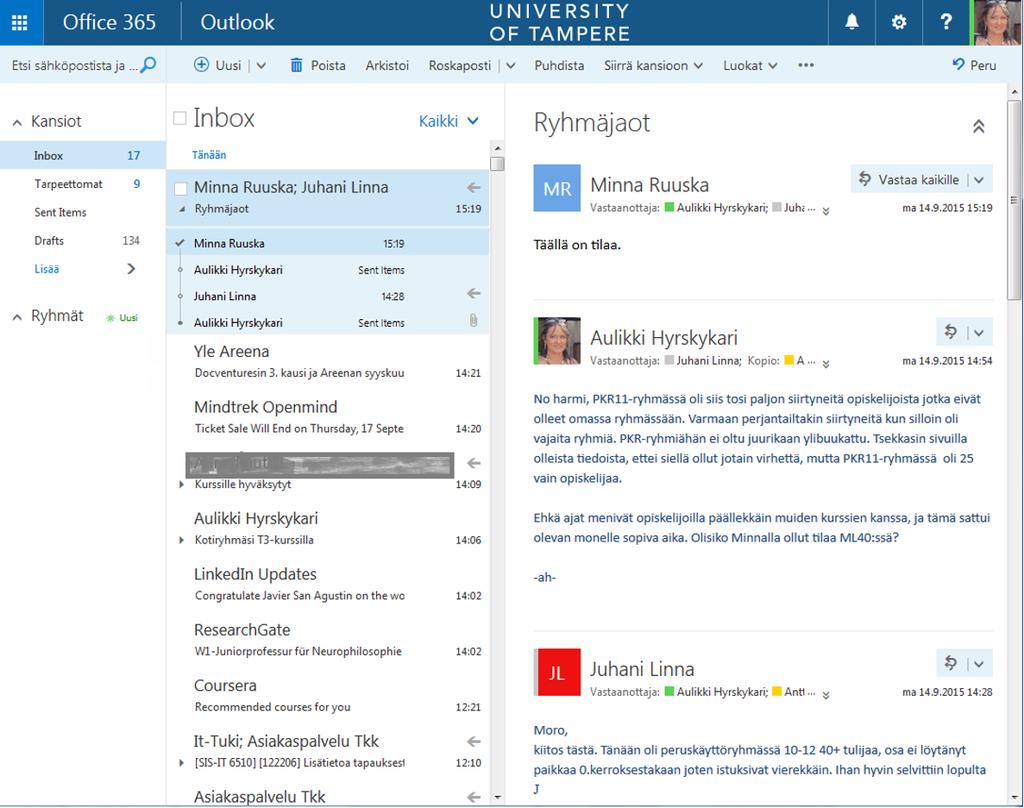Click the green category square beside Aulikki Hyrskykari recipient
1024x808 pixels.
(x=669, y=207)
